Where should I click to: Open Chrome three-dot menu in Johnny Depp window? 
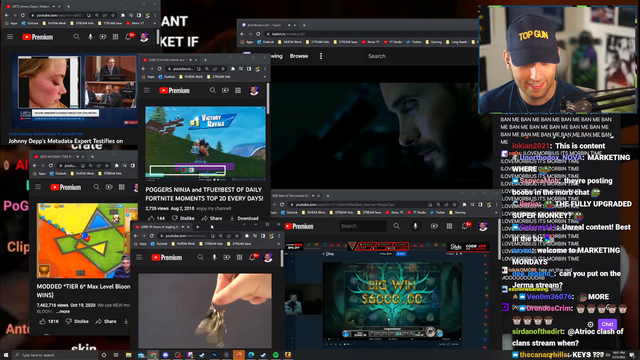pyautogui.click(x=155, y=15)
